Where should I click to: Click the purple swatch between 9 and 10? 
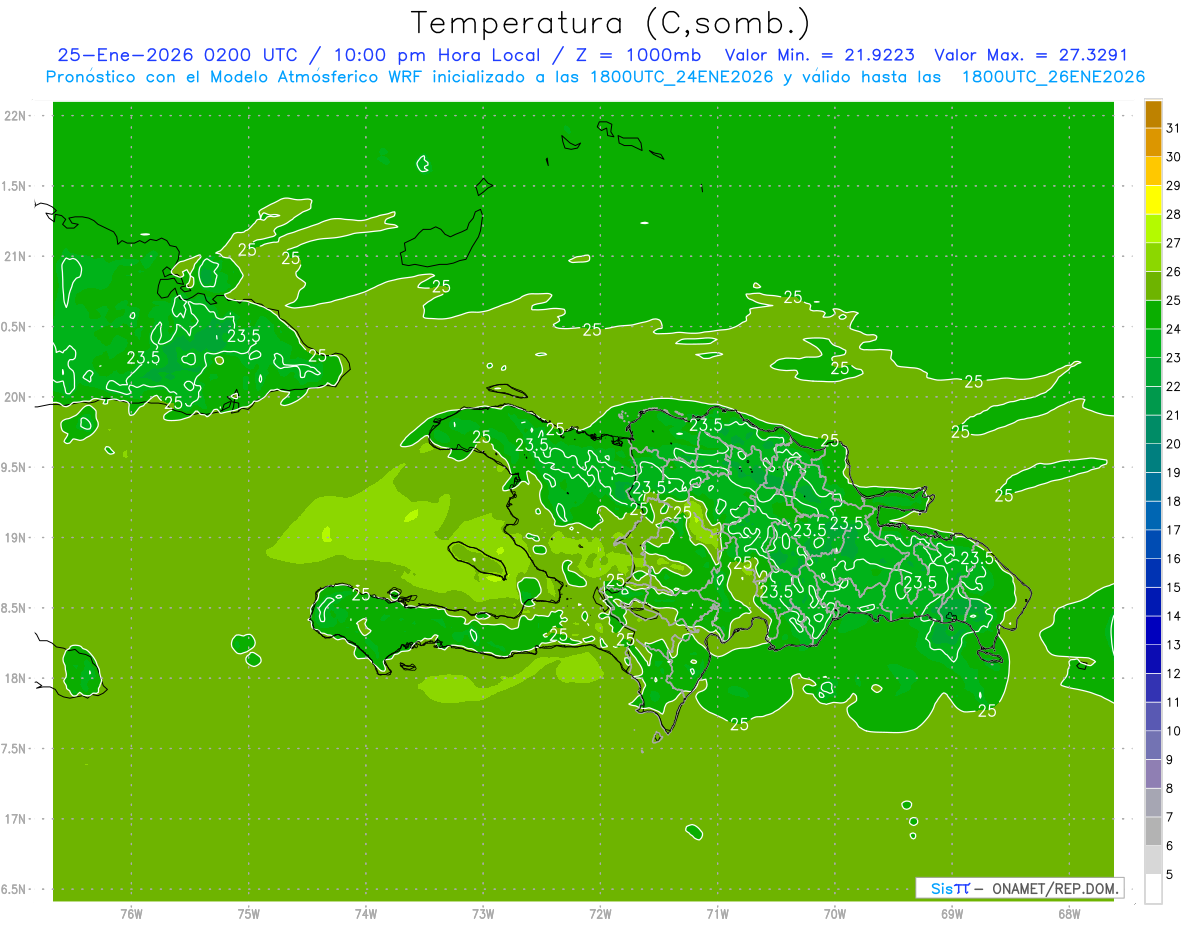(x=1153, y=745)
